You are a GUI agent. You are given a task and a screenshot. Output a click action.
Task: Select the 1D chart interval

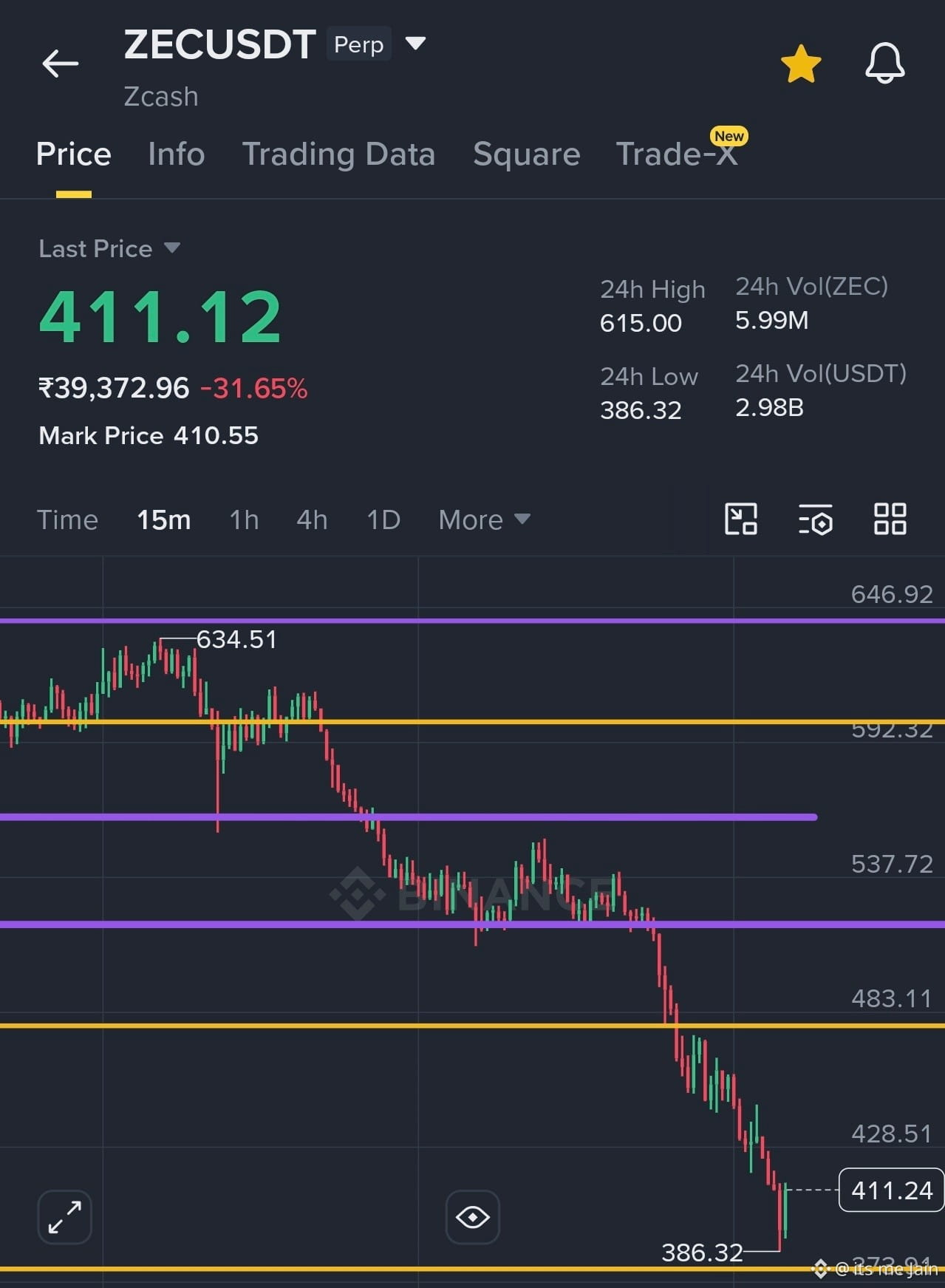383,519
